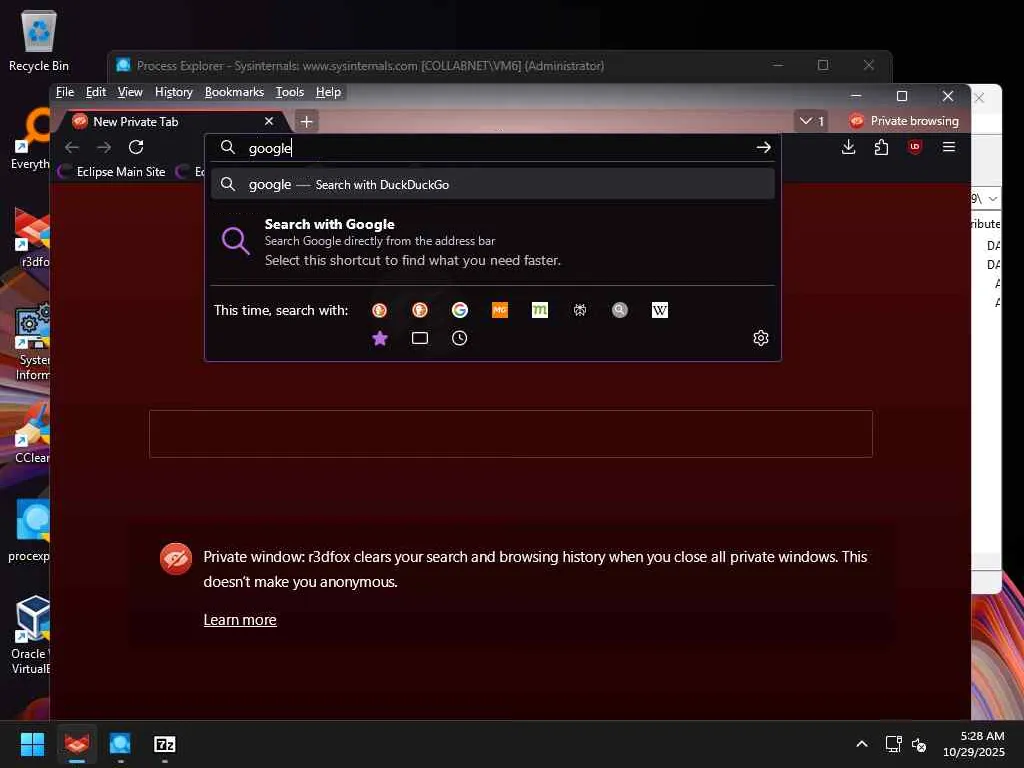Switch to Process Explorer in taskbar

tap(120, 744)
